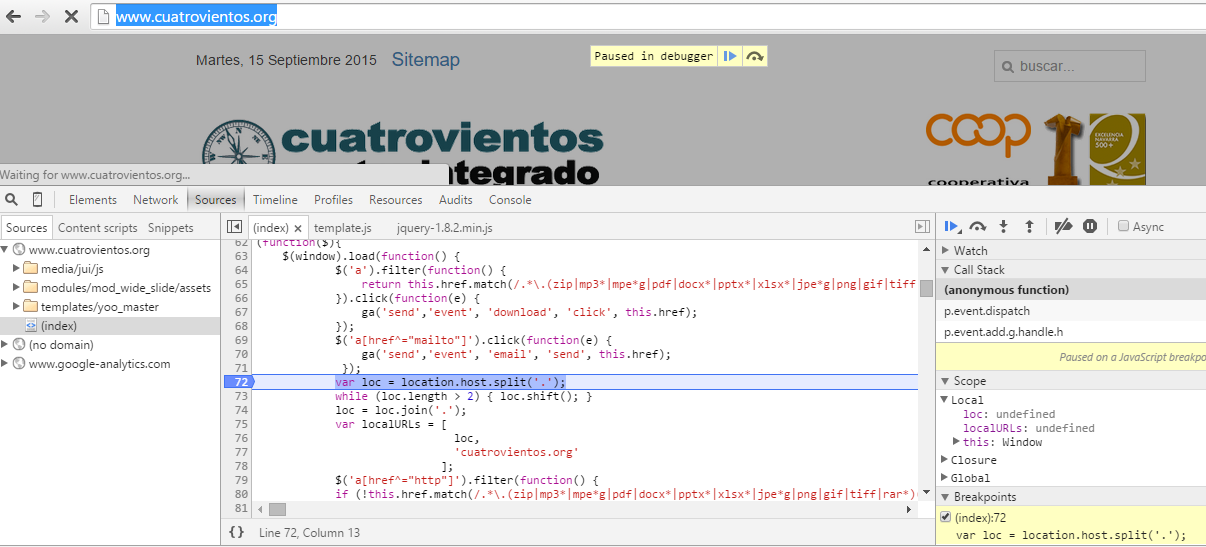The image size is (1206, 547).
Task: Click the loc: undefined variable
Action: [x=1009, y=414]
